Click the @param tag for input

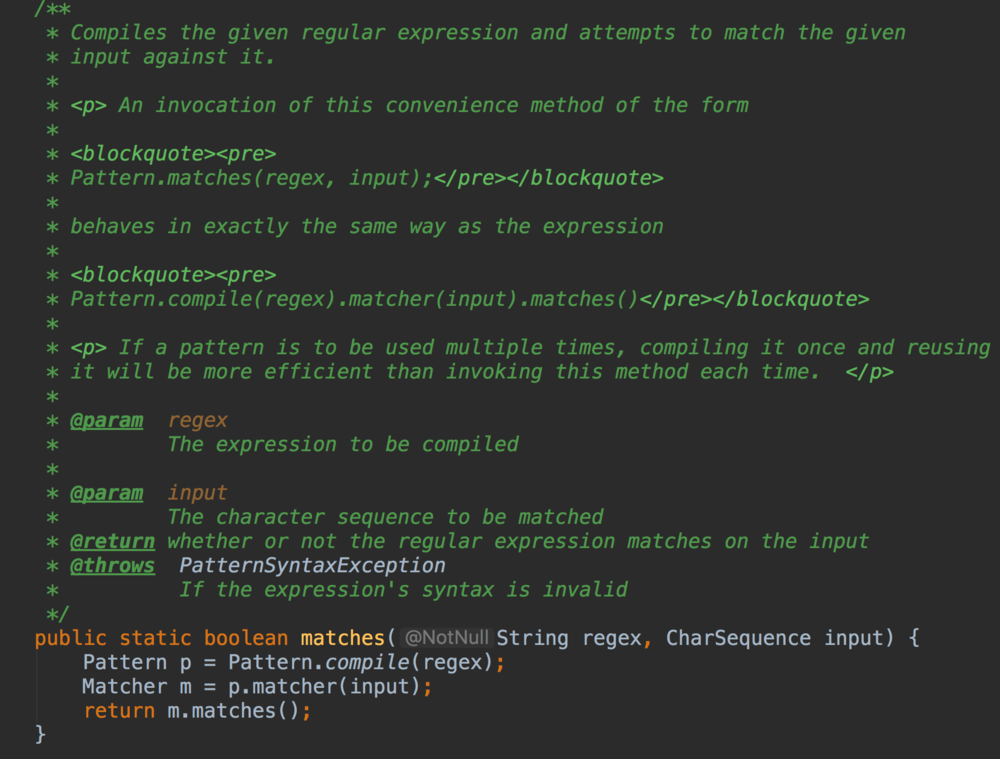point(106,493)
